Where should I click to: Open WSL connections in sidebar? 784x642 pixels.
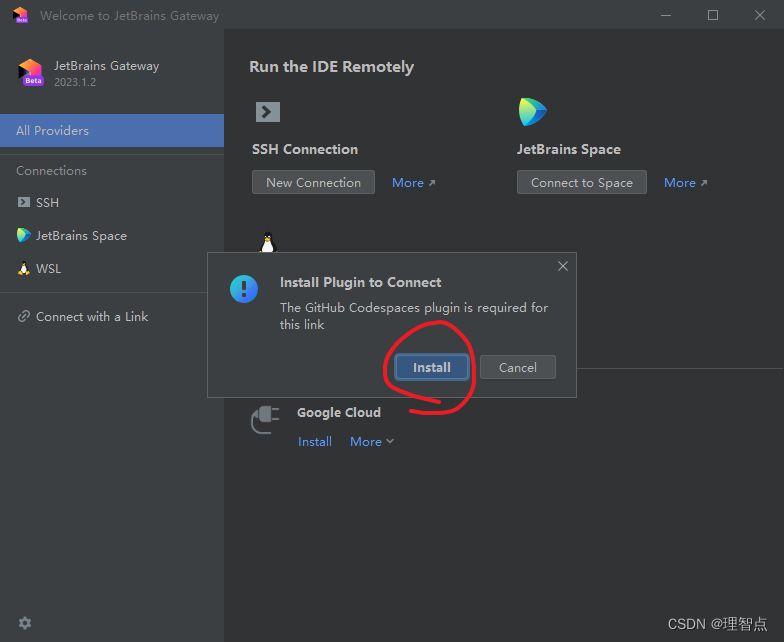(112, 268)
